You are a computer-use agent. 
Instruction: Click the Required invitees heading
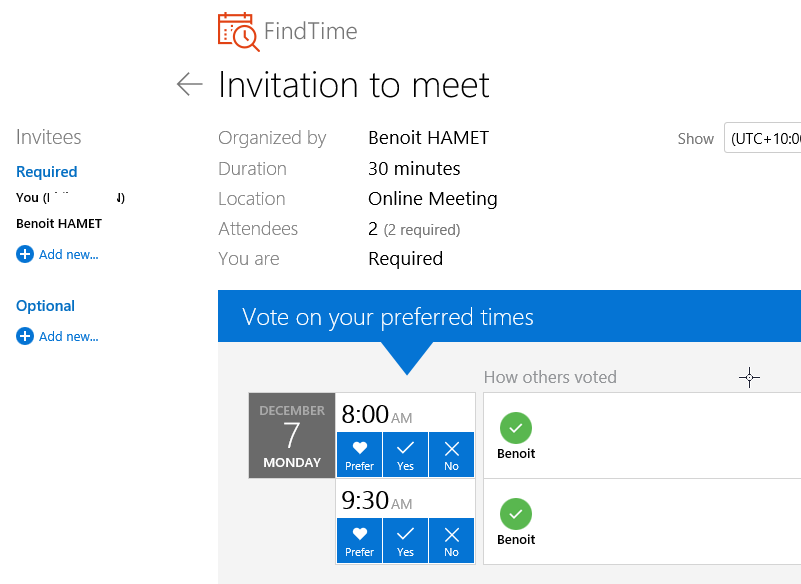click(x=47, y=172)
